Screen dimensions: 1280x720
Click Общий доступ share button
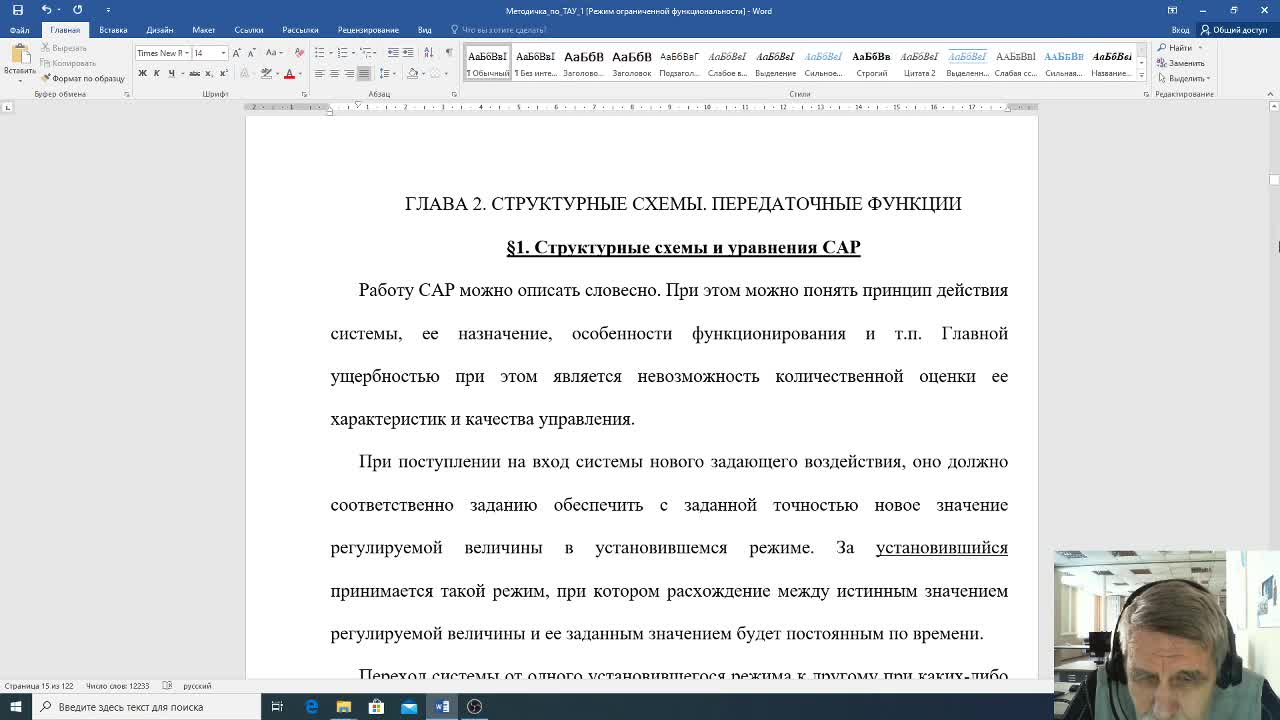click(x=1234, y=30)
